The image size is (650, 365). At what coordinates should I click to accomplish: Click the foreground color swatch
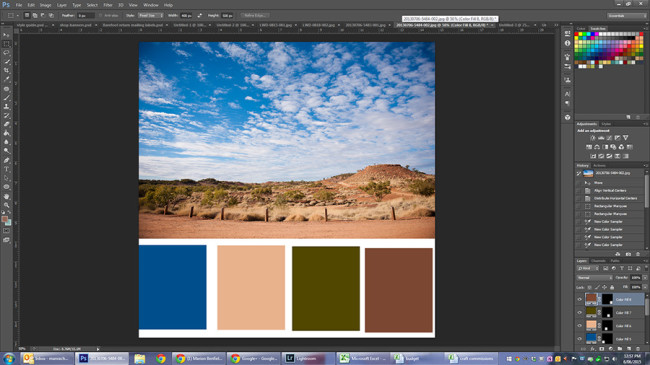pos(5,219)
